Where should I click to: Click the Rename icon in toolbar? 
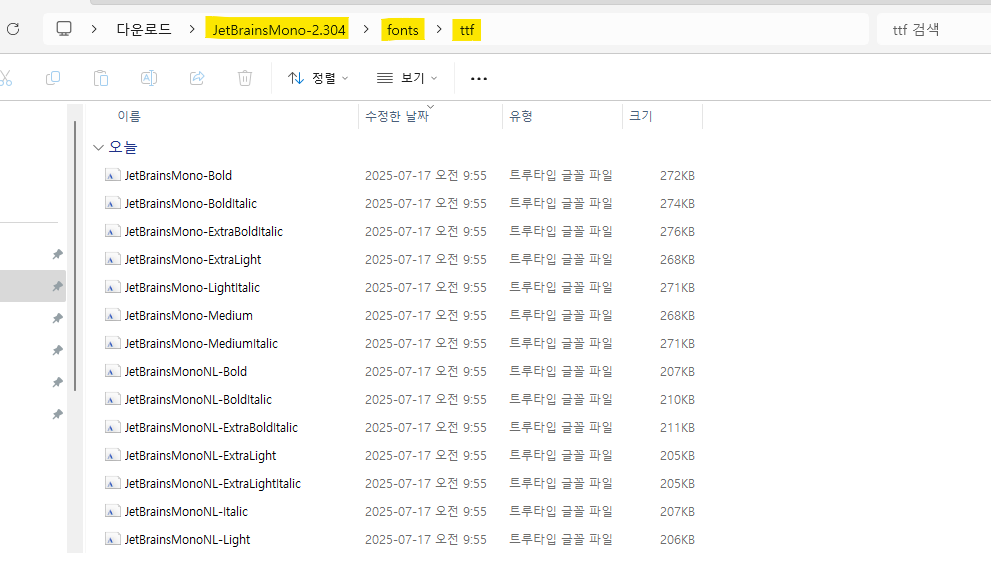click(149, 78)
